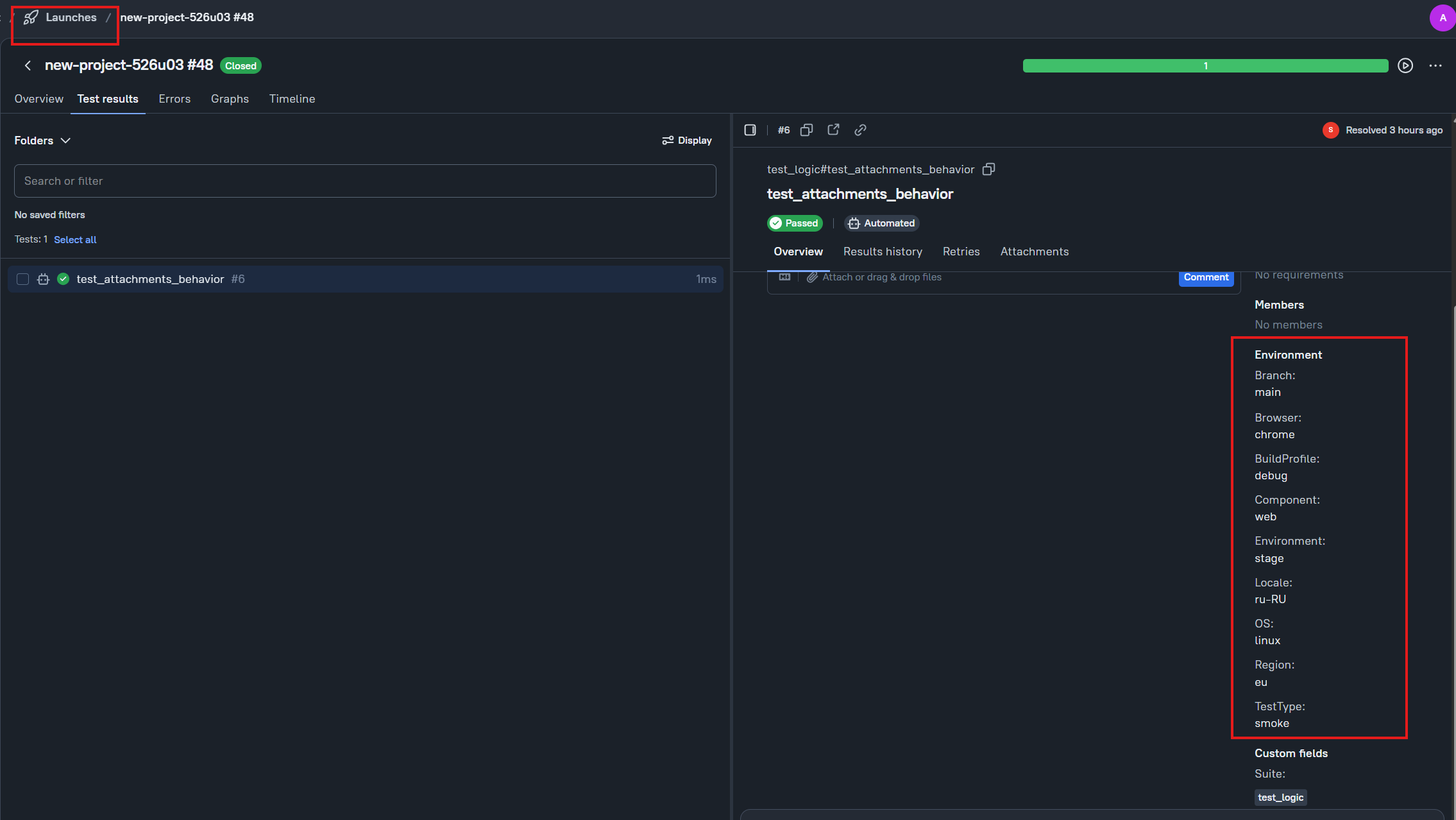The width and height of the screenshot is (1456, 820).
Task: Switch to the Retries tab
Action: coord(961,252)
